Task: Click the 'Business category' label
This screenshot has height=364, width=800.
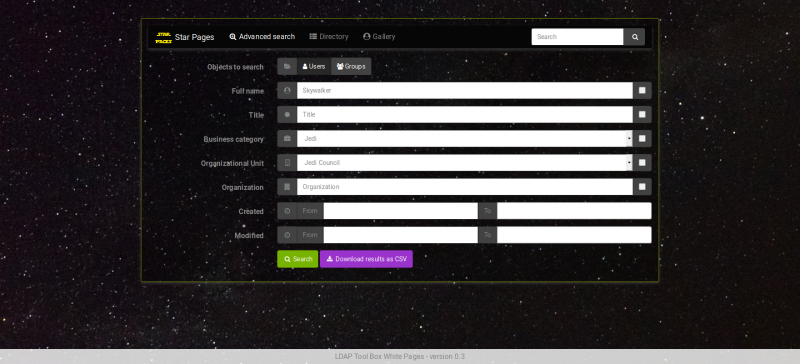Action: click(x=234, y=139)
